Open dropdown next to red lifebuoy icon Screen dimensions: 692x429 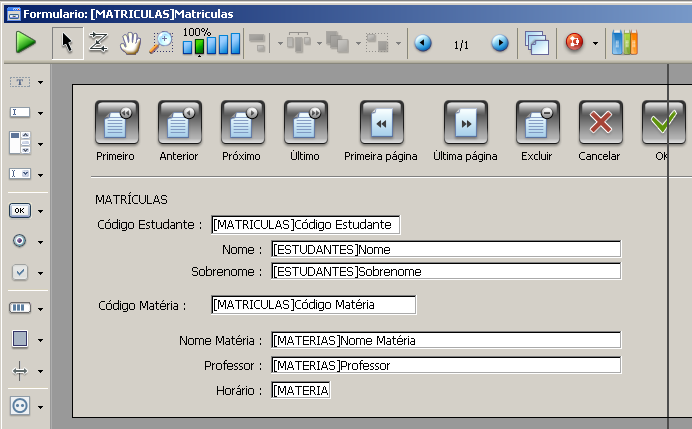pyautogui.click(x=596, y=44)
